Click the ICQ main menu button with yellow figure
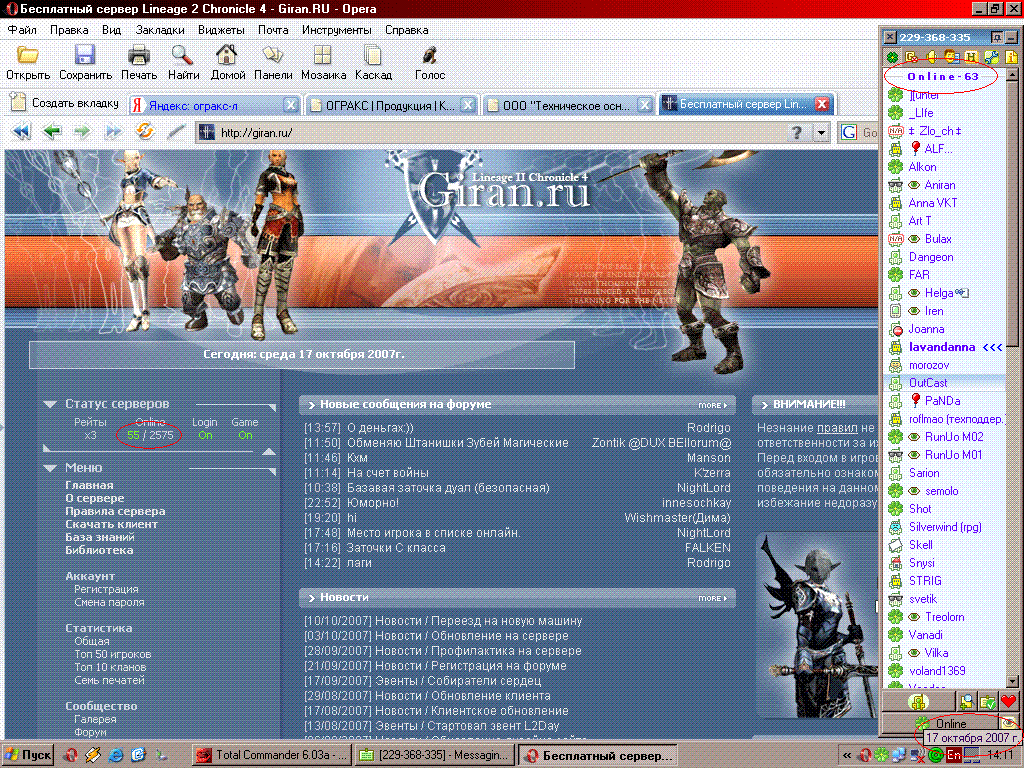1024x768 pixels. coord(918,702)
